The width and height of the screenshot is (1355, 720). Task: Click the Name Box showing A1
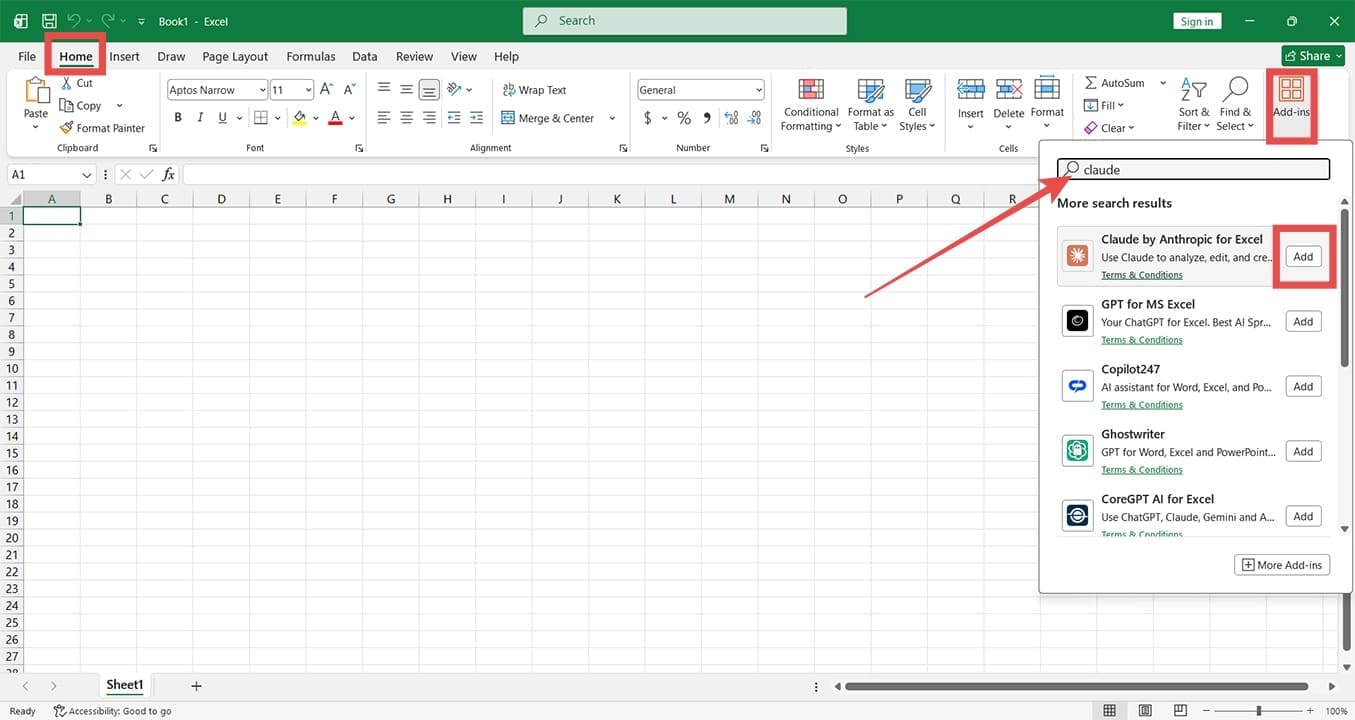tap(51, 175)
